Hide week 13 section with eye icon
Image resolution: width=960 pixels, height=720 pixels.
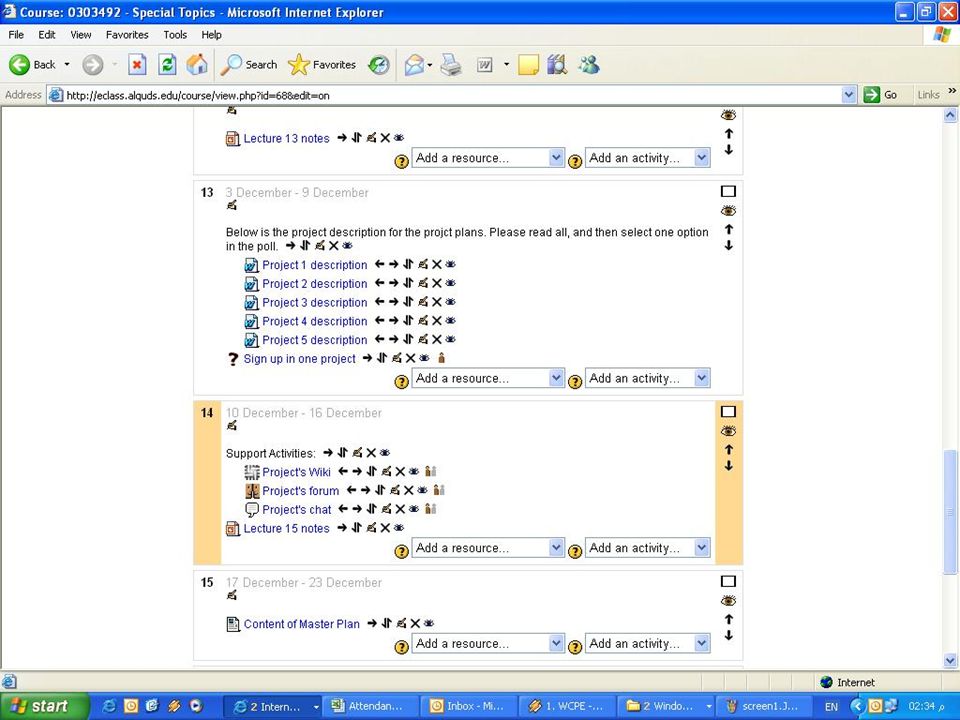[x=728, y=211]
